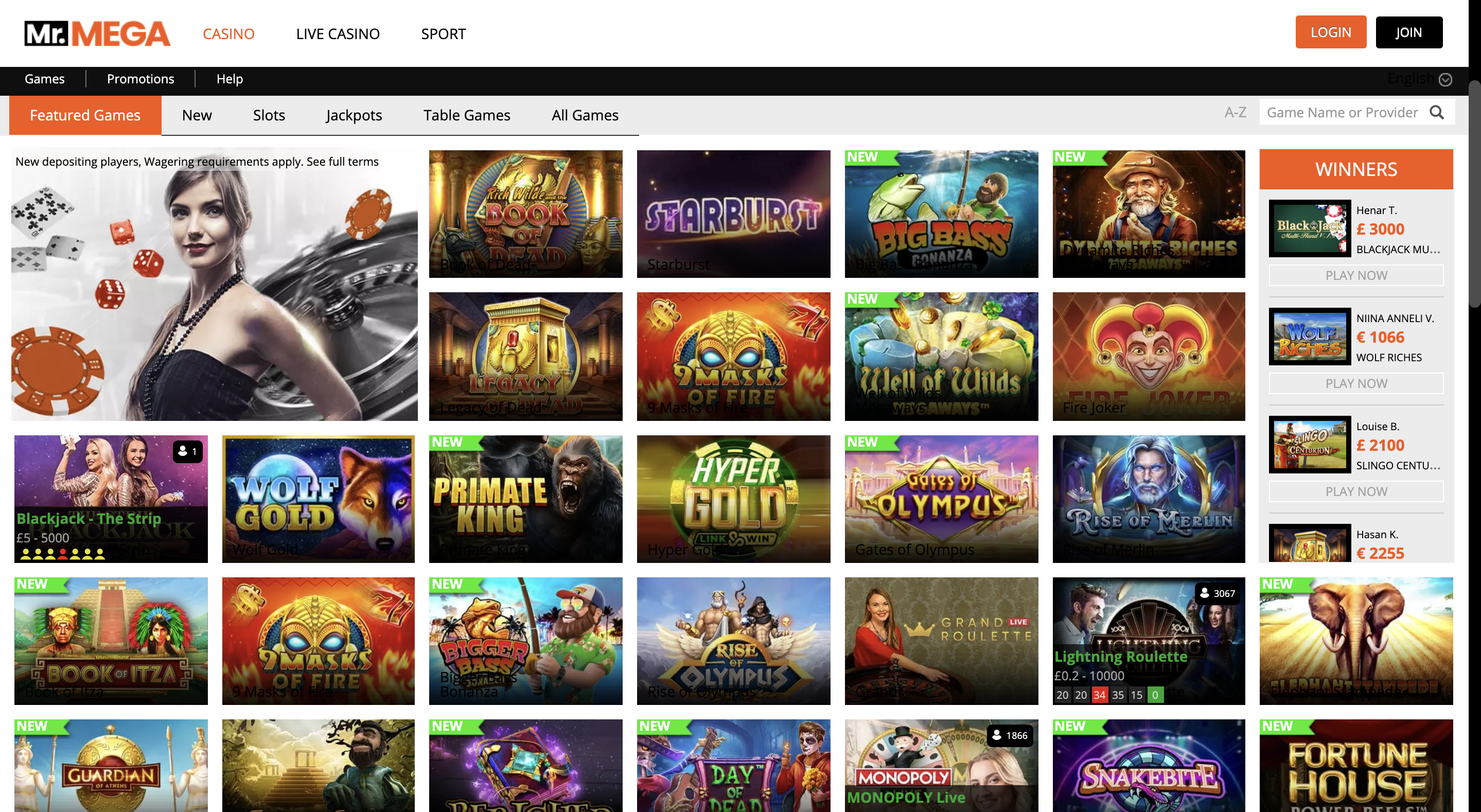1481x812 pixels.
Task: Show the All Games tab
Action: click(585, 115)
